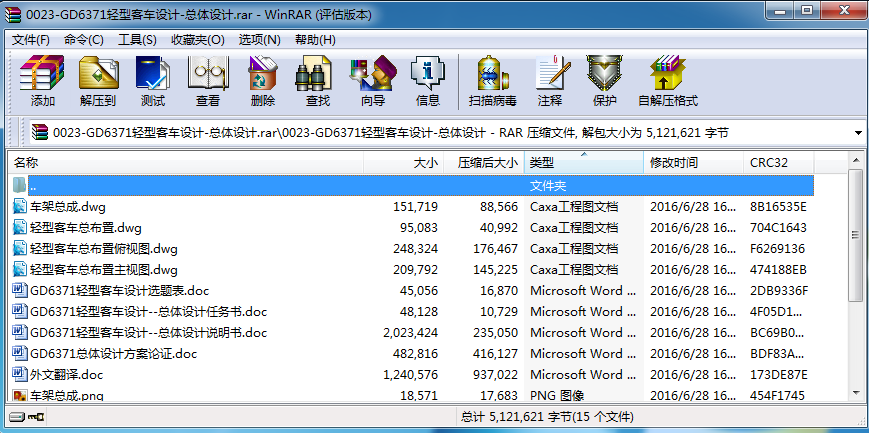Open the 文件(F) menu
Image resolution: width=869 pixels, height=433 pixels.
point(31,40)
